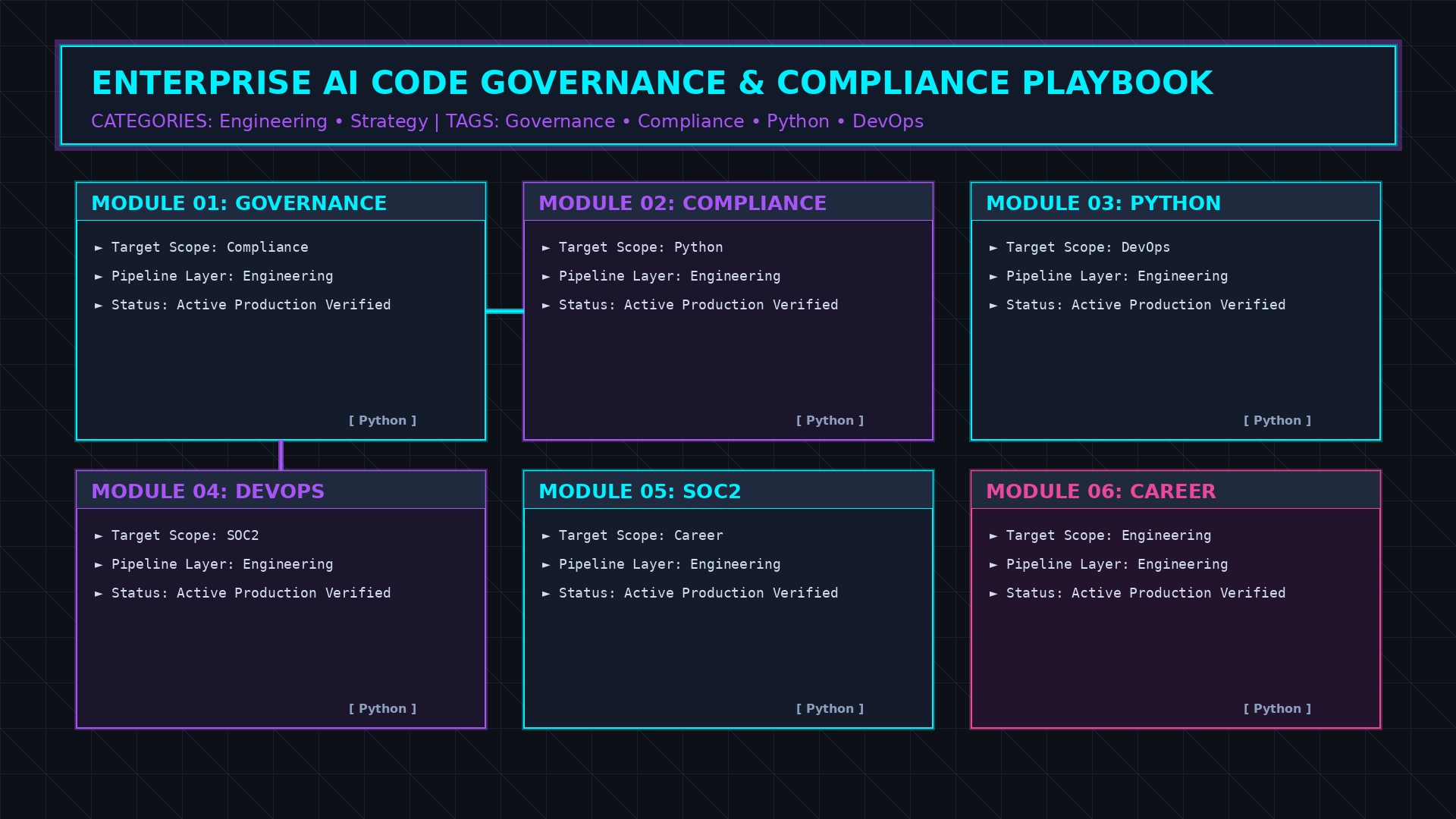The width and height of the screenshot is (1456, 819).
Task: Click Status line in SOC2 module
Action: [x=690, y=593]
